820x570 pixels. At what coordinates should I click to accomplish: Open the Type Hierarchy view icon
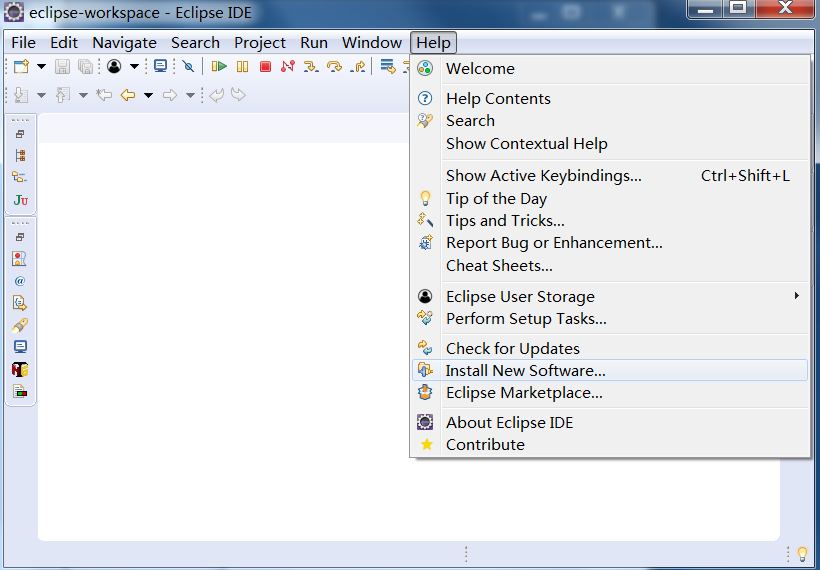click(20, 155)
